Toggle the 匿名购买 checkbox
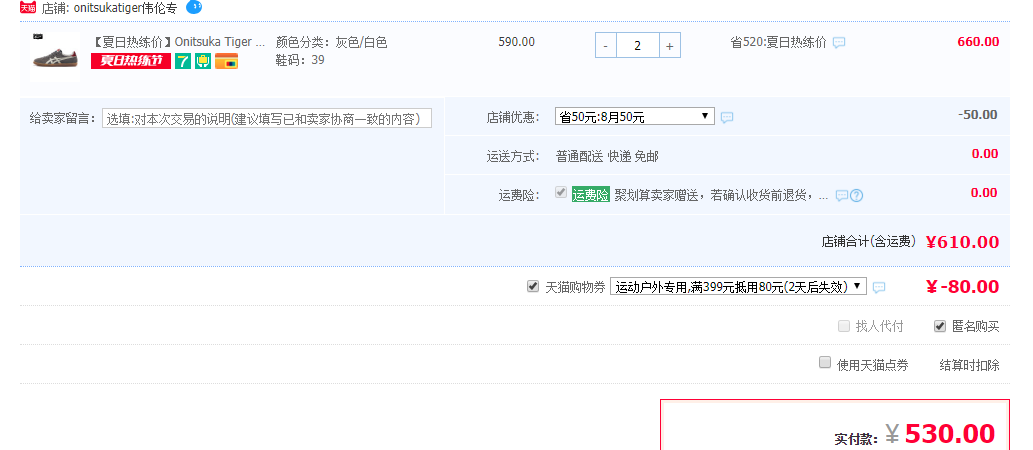This screenshot has width=1033, height=450. pyautogui.click(x=940, y=325)
